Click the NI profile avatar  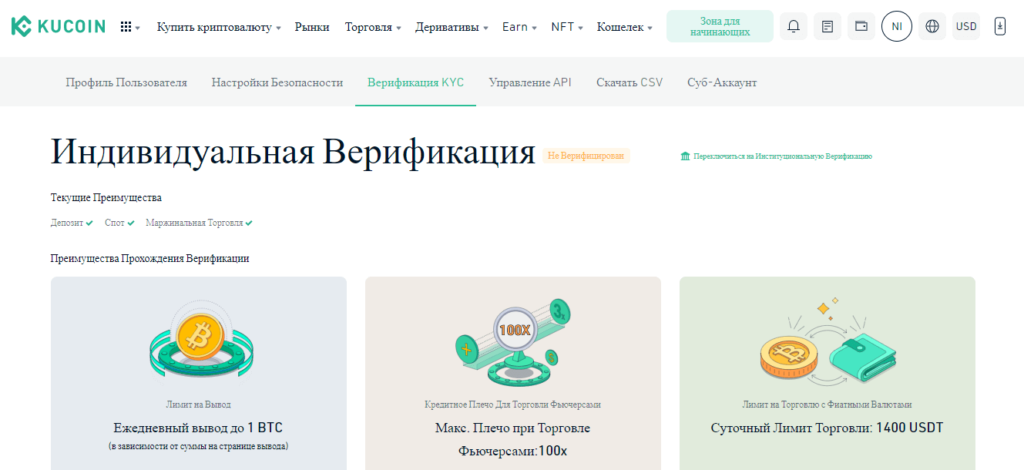tap(896, 27)
